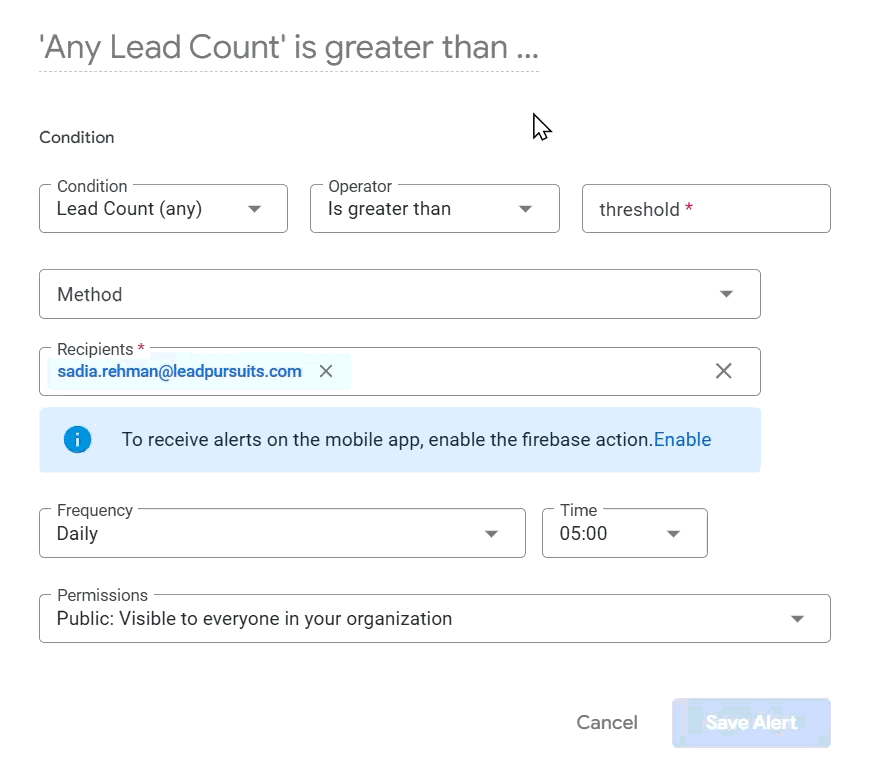Open the Time dropdown showing 05:00

pyautogui.click(x=625, y=533)
